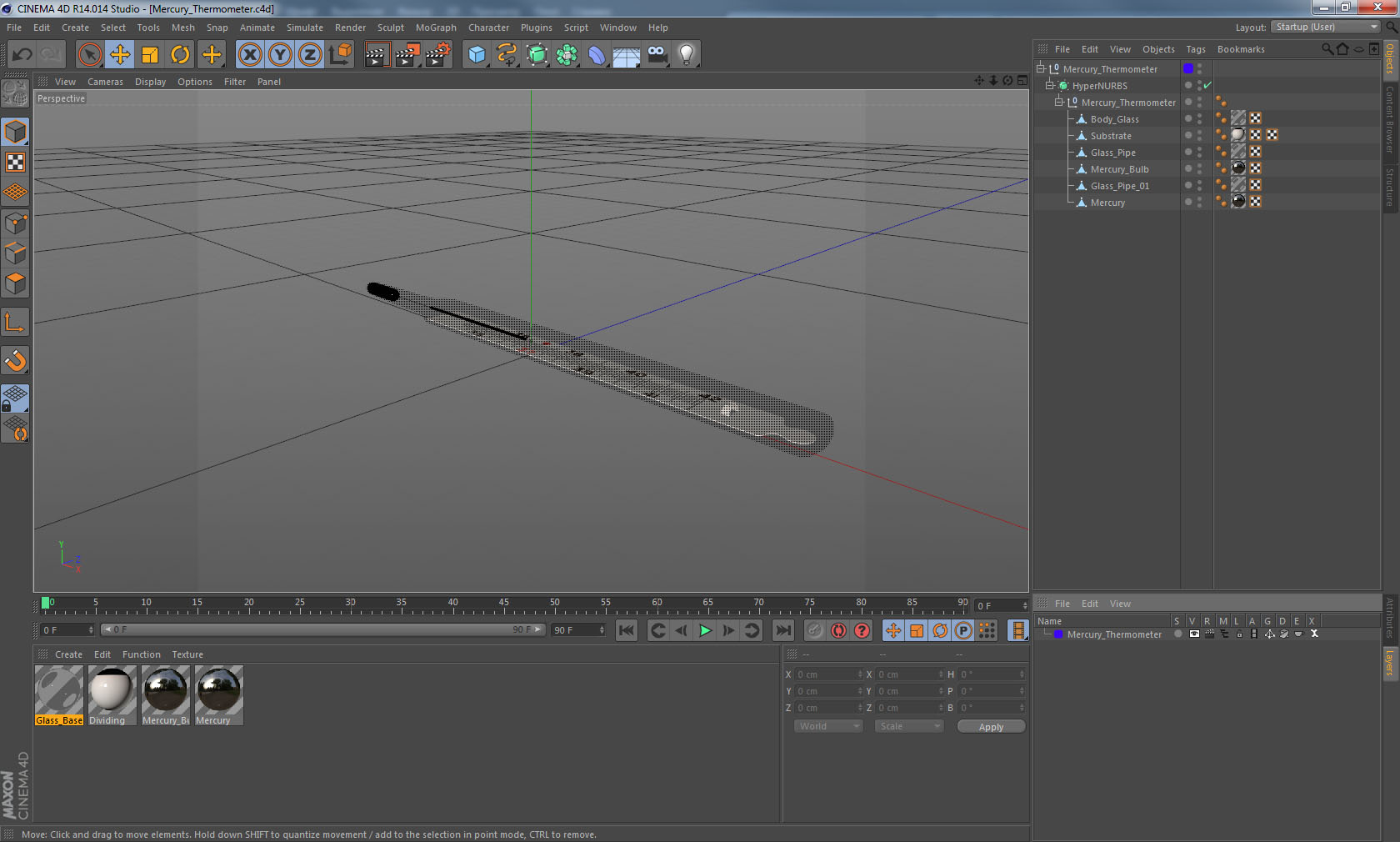Image resolution: width=1400 pixels, height=842 pixels.
Task: Select the Glass_Base material thumbnail
Action: click(59, 695)
